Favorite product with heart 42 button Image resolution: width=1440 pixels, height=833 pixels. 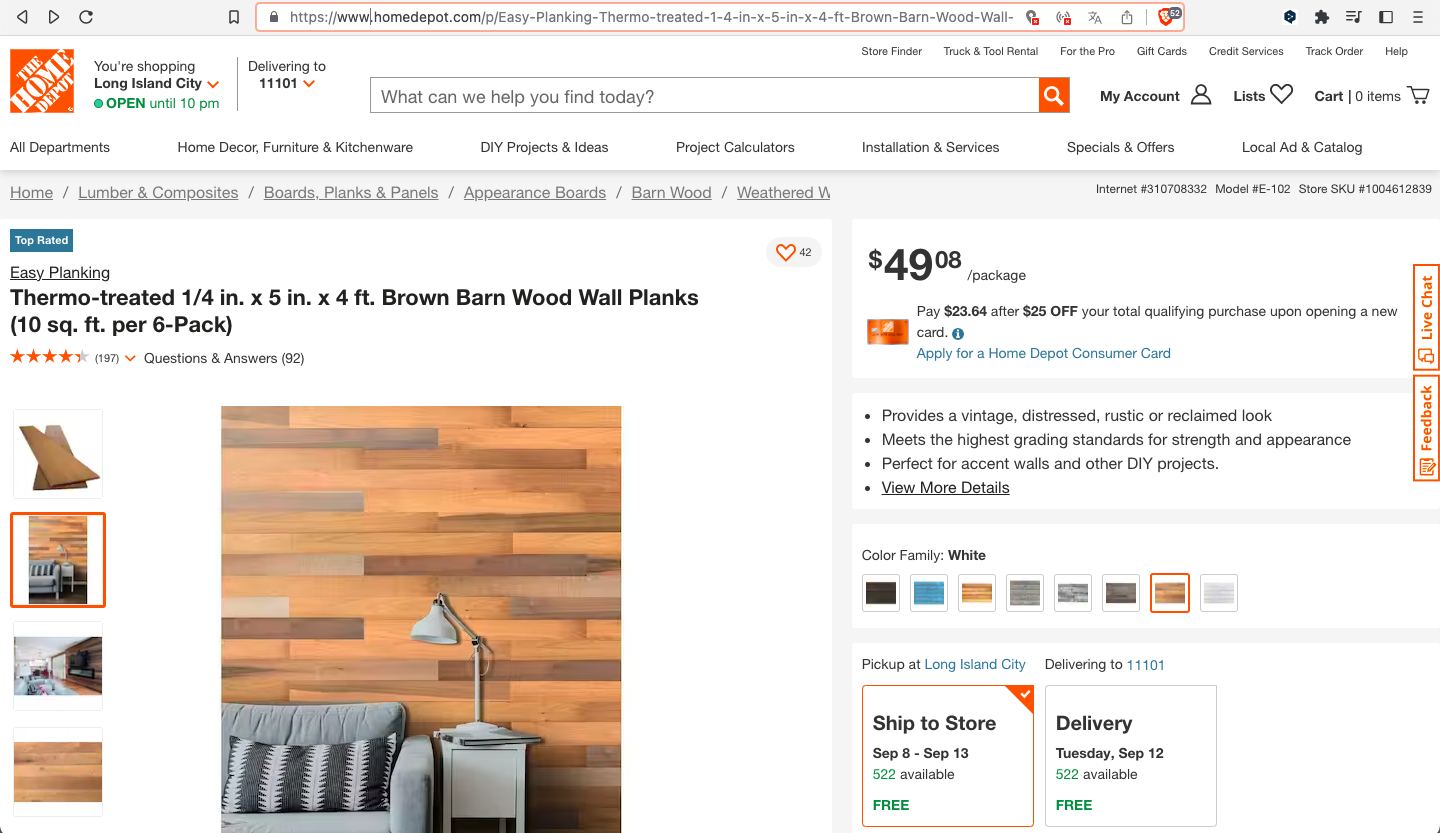[794, 253]
